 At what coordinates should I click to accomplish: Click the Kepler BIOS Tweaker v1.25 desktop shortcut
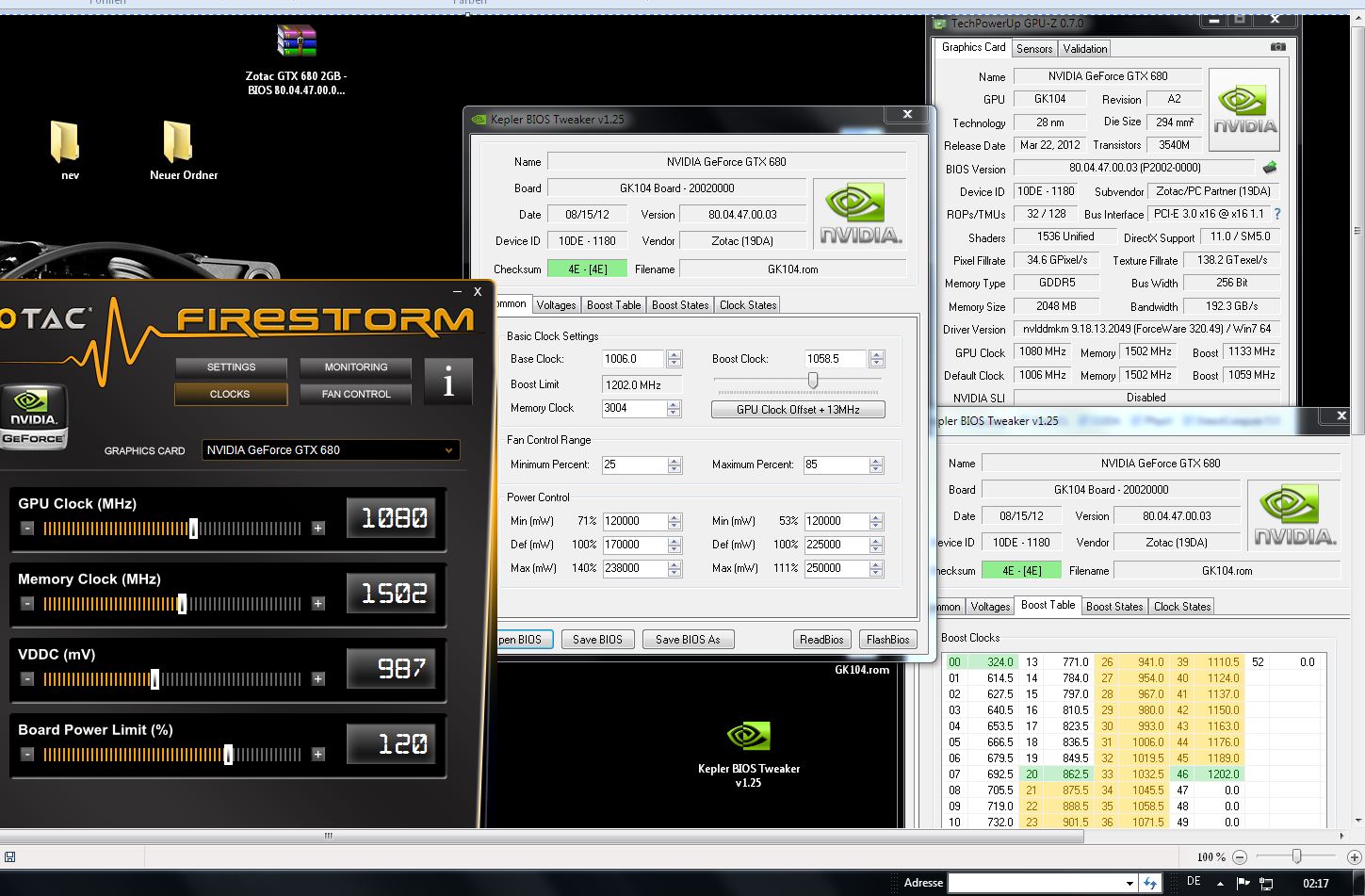pyautogui.click(x=749, y=736)
